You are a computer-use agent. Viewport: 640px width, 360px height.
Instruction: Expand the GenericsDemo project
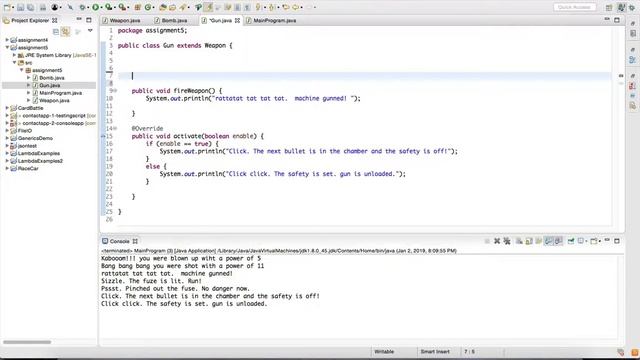coord(7,138)
